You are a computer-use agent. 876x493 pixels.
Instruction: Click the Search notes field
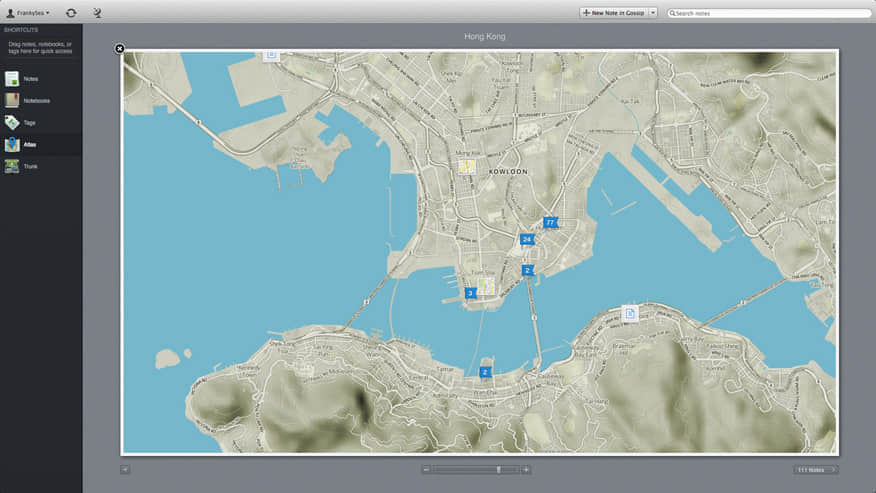(x=770, y=13)
